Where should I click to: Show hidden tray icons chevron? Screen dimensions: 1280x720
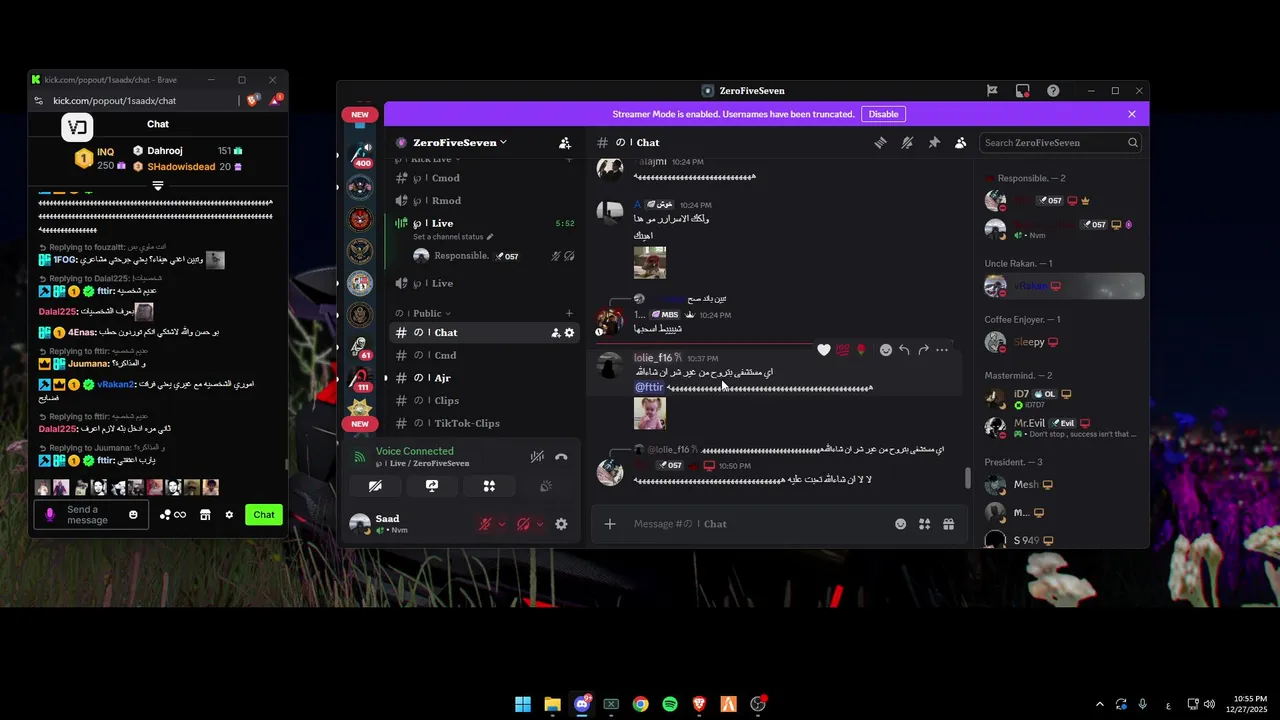coord(1100,704)
